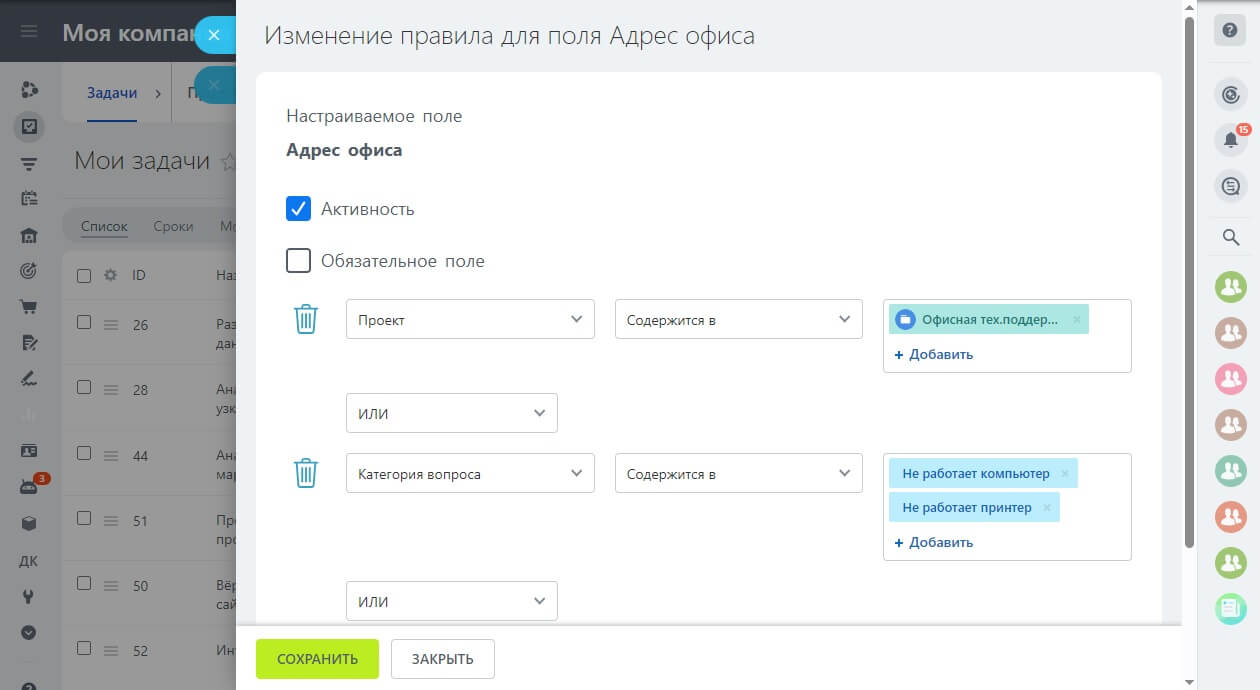Click the ЗАКРЫТЬ button
Screen dimensions: 1260x690
coord(442,659)
